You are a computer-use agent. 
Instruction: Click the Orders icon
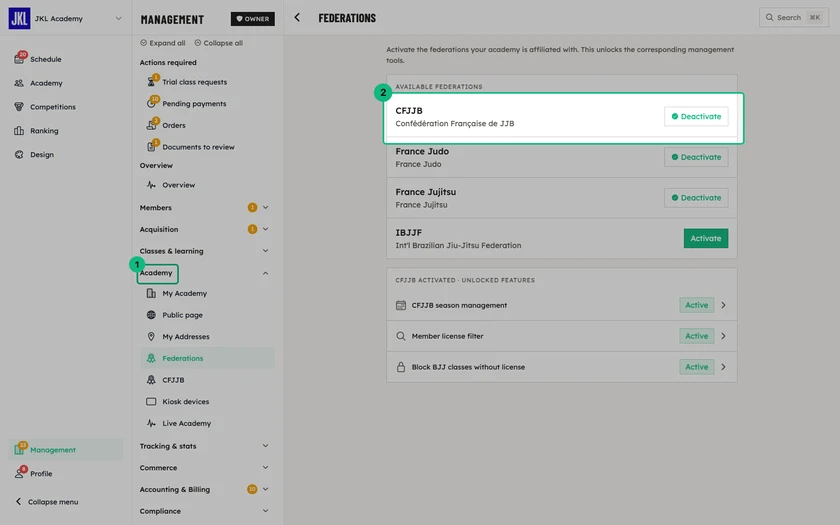click(151, 125)
